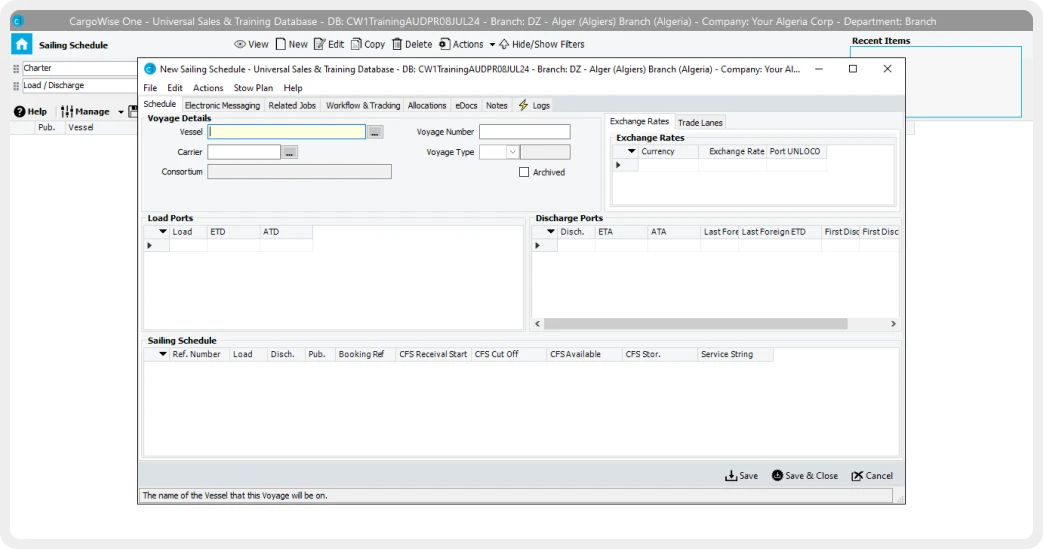Click the Save icon button
The image size is (1043, 549).
point(741,476)
